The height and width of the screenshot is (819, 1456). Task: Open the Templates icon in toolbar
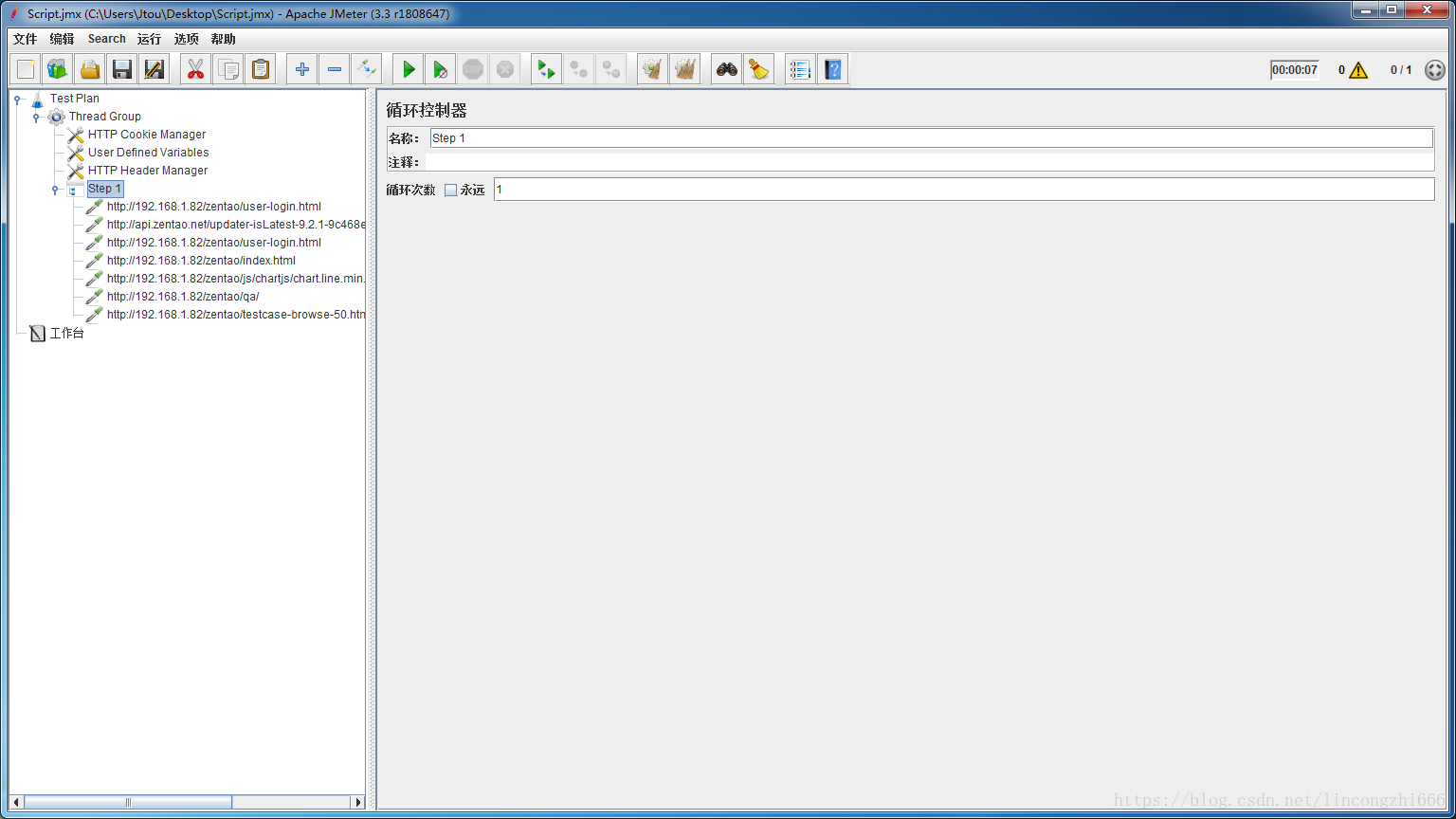[58, 69]
